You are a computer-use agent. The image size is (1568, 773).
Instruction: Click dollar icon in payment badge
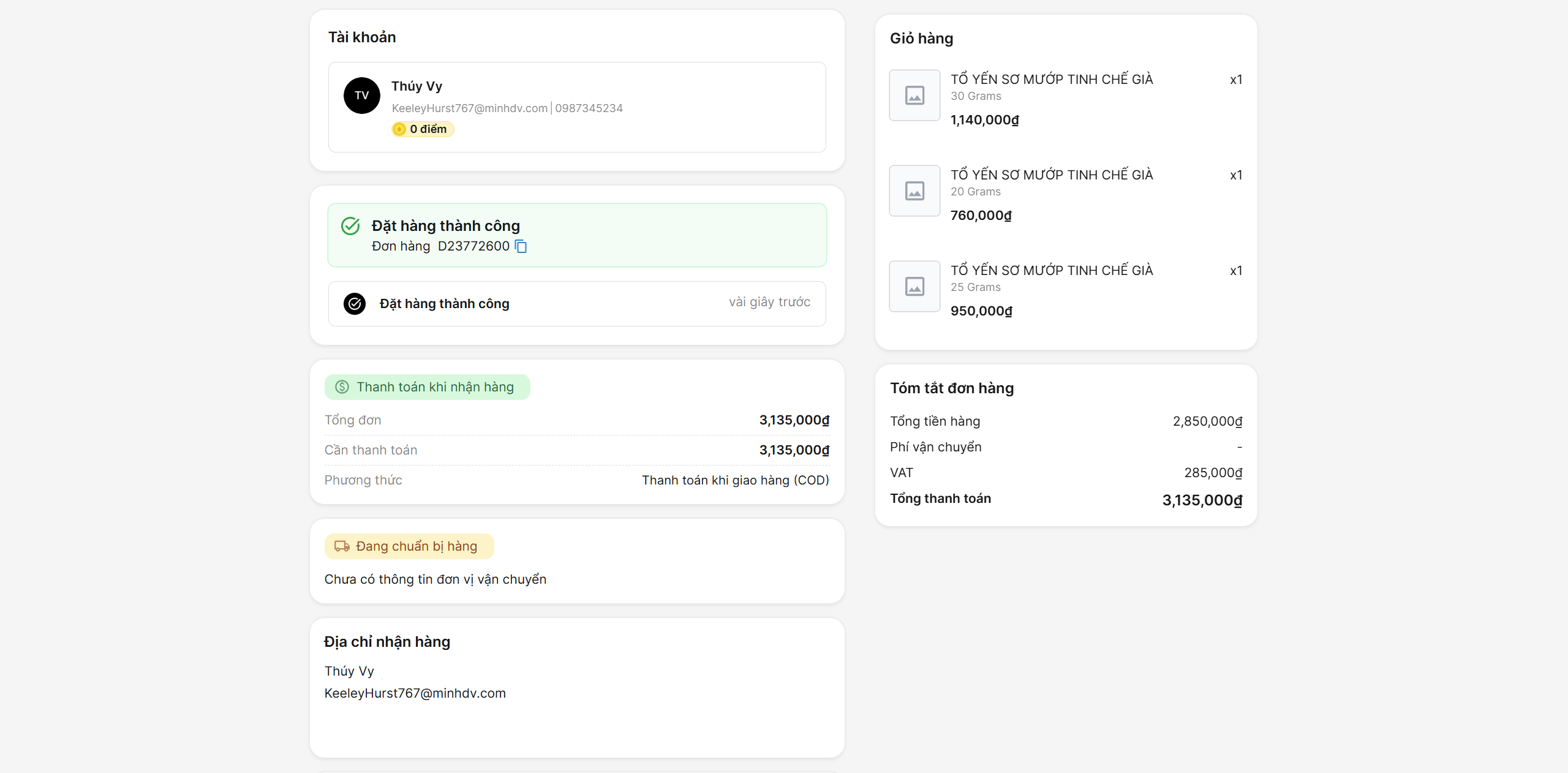coord(342,387)
